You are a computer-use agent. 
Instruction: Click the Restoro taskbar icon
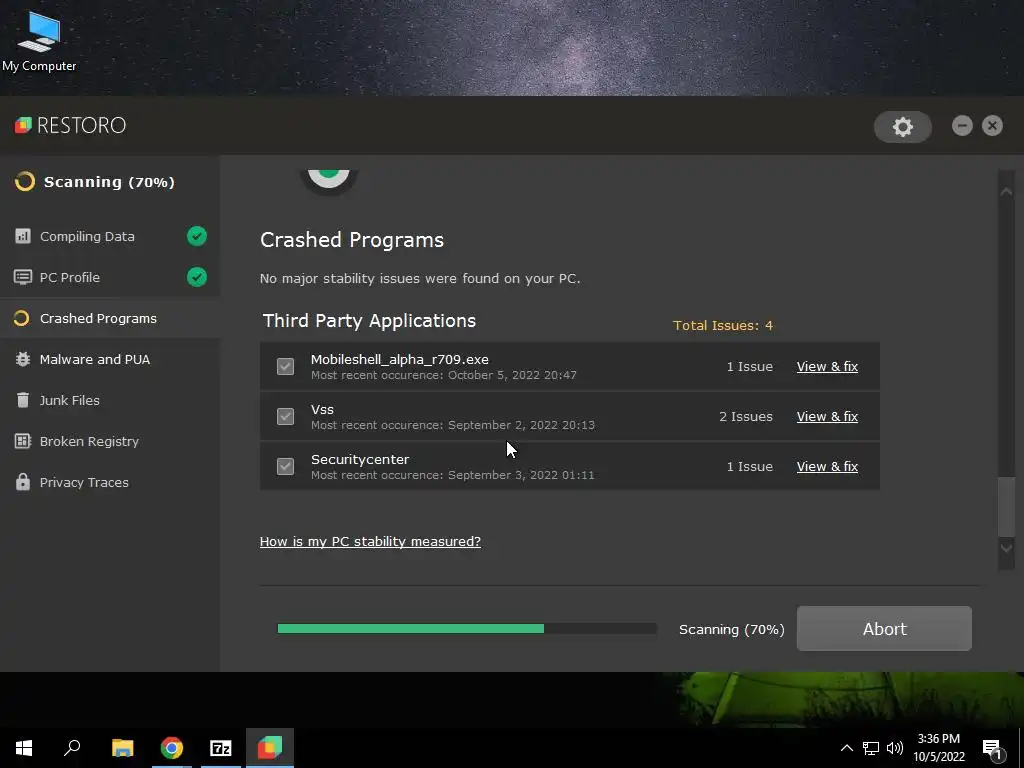(270, 748)
